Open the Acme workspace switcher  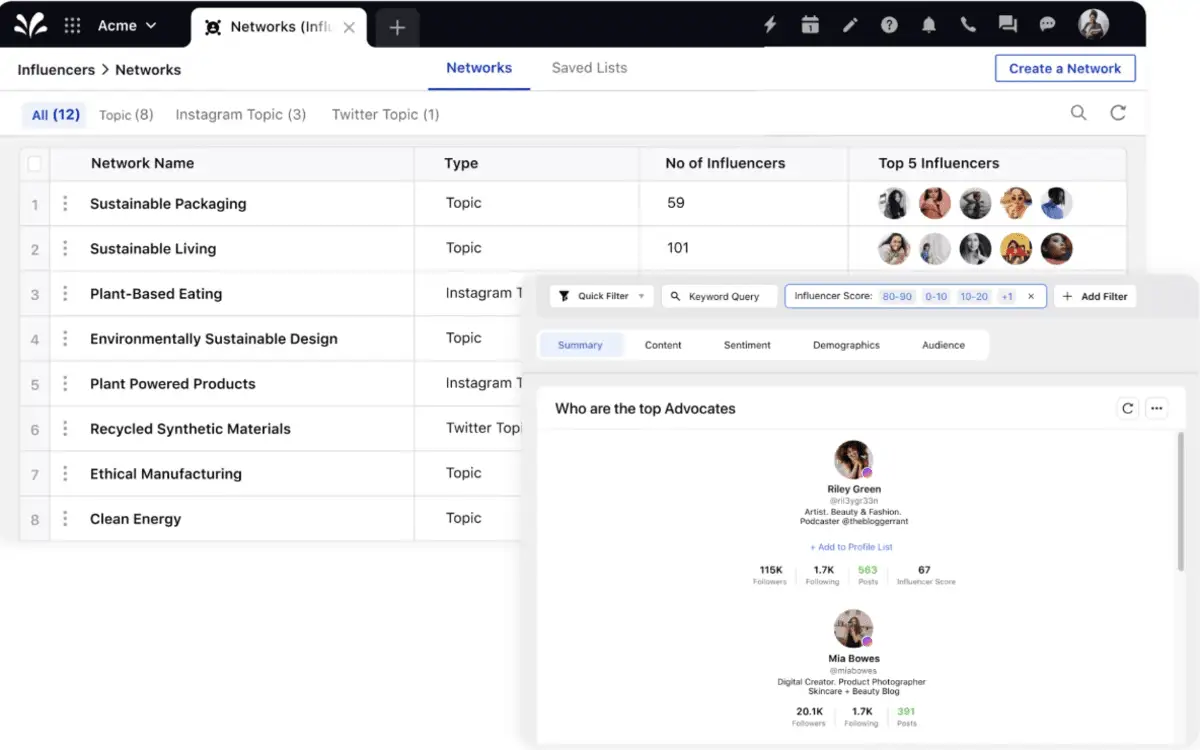click(122, 26)
